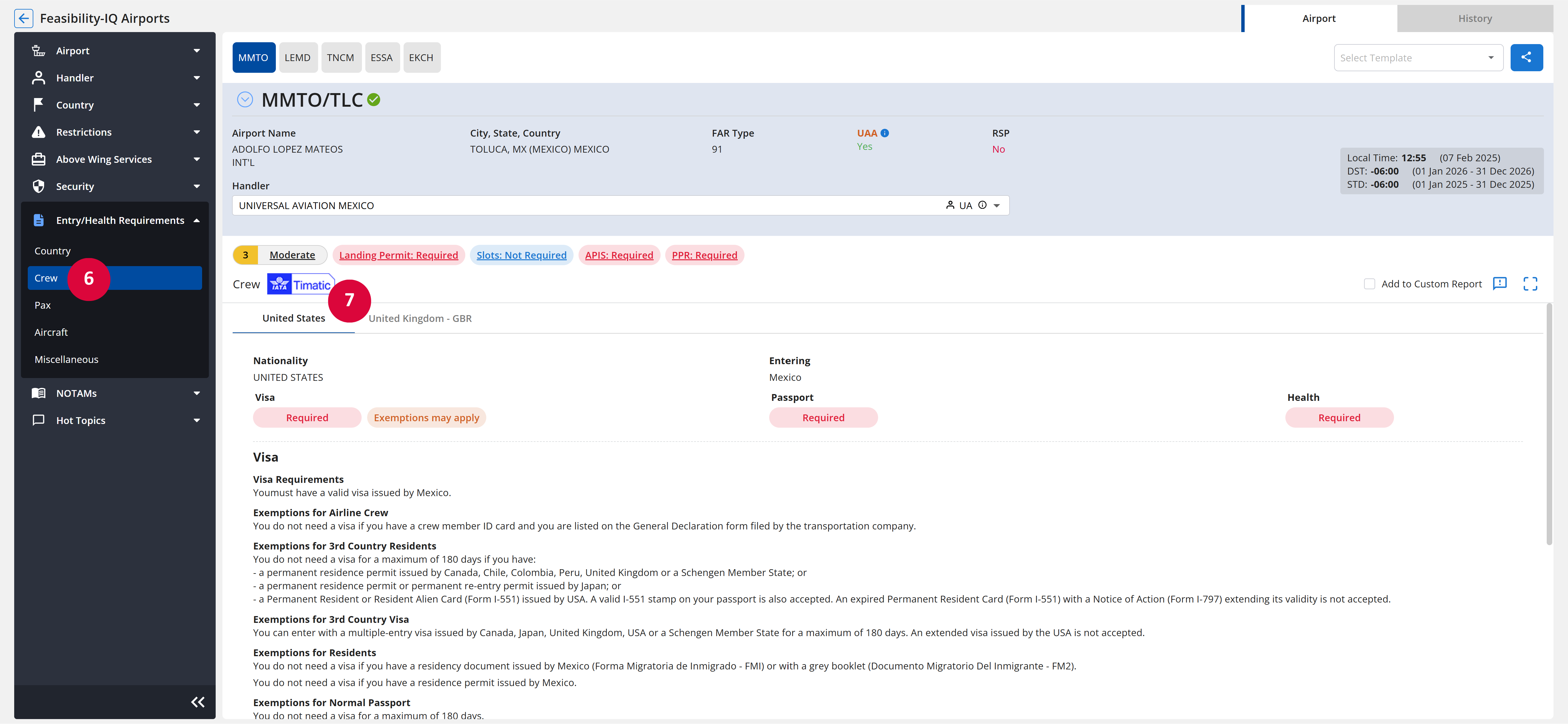Screen dimensions: 1568x724
Task: Go back using the arrow icon
Action: [x=23, y=18]
